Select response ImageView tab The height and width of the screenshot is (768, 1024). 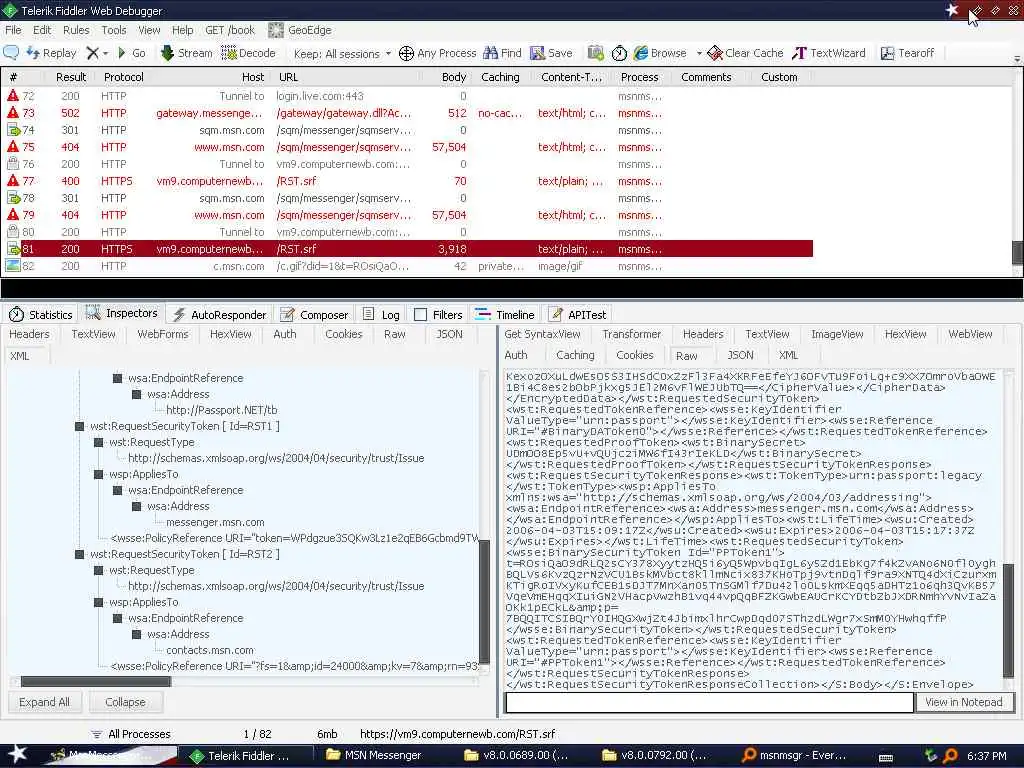click(x=837, y=334)
